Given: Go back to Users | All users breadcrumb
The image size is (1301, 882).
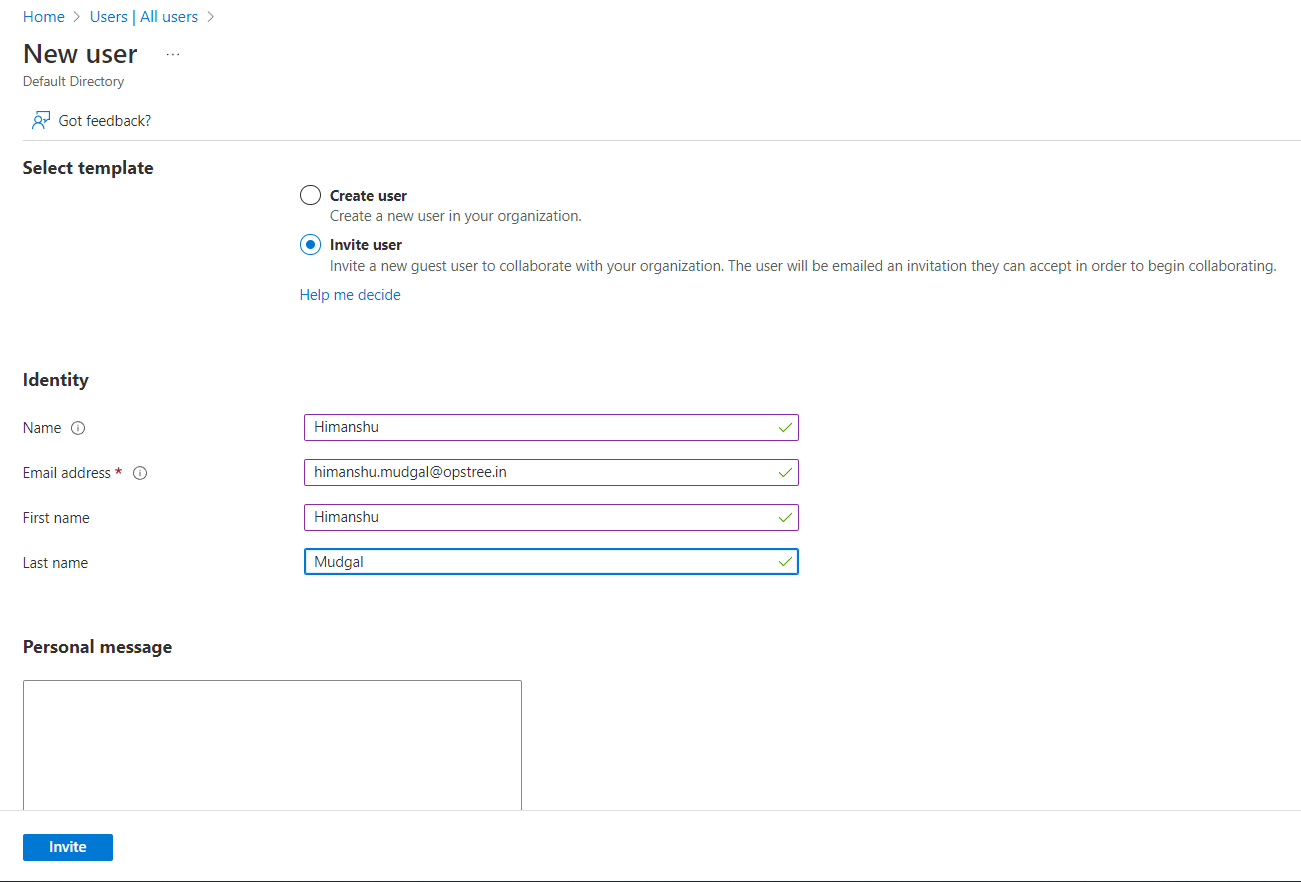Looking at the screenshot, I should point(144,17).
